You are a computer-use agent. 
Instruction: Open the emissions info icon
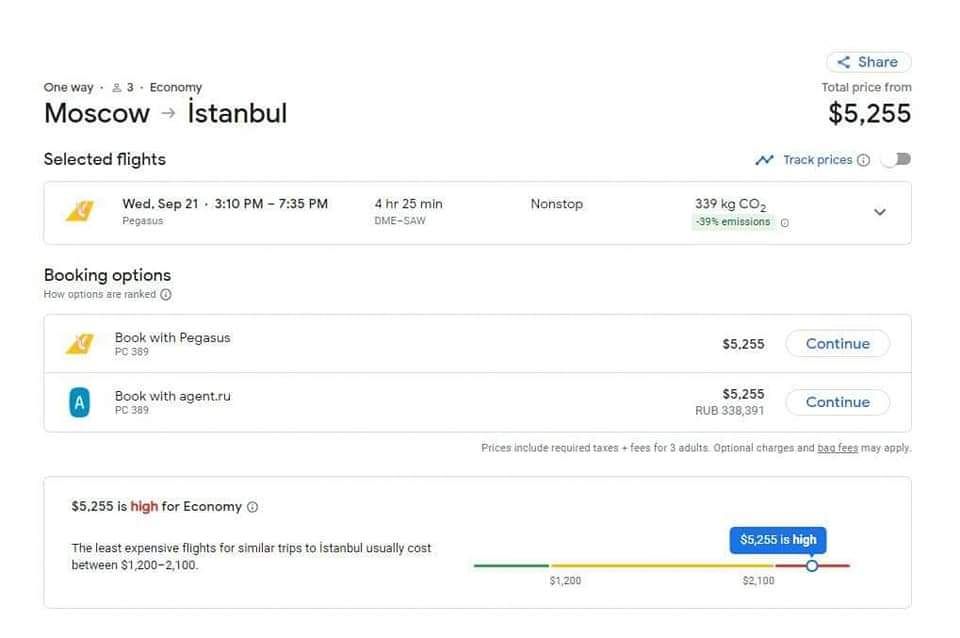[785, 223]
